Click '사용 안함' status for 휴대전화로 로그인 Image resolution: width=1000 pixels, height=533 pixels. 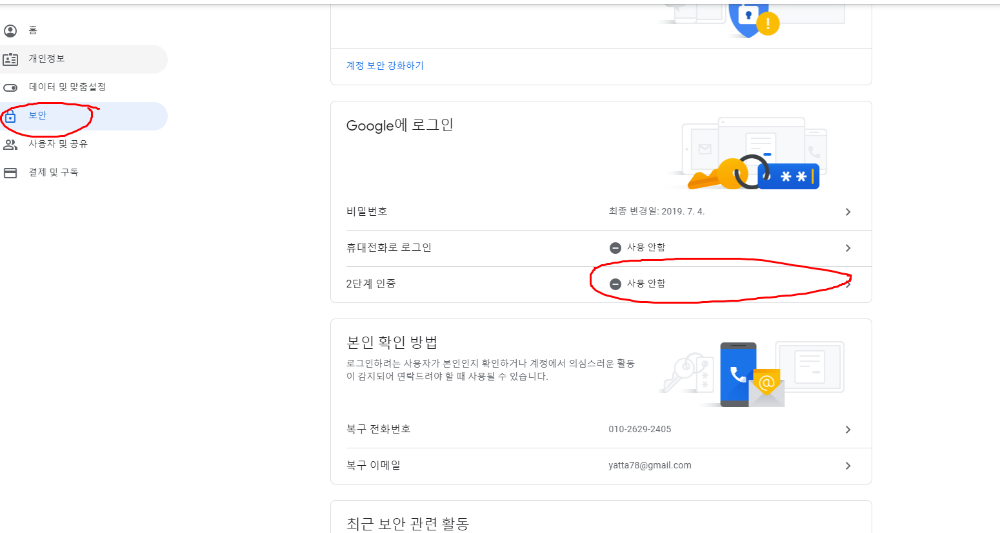tap(645, 247)
